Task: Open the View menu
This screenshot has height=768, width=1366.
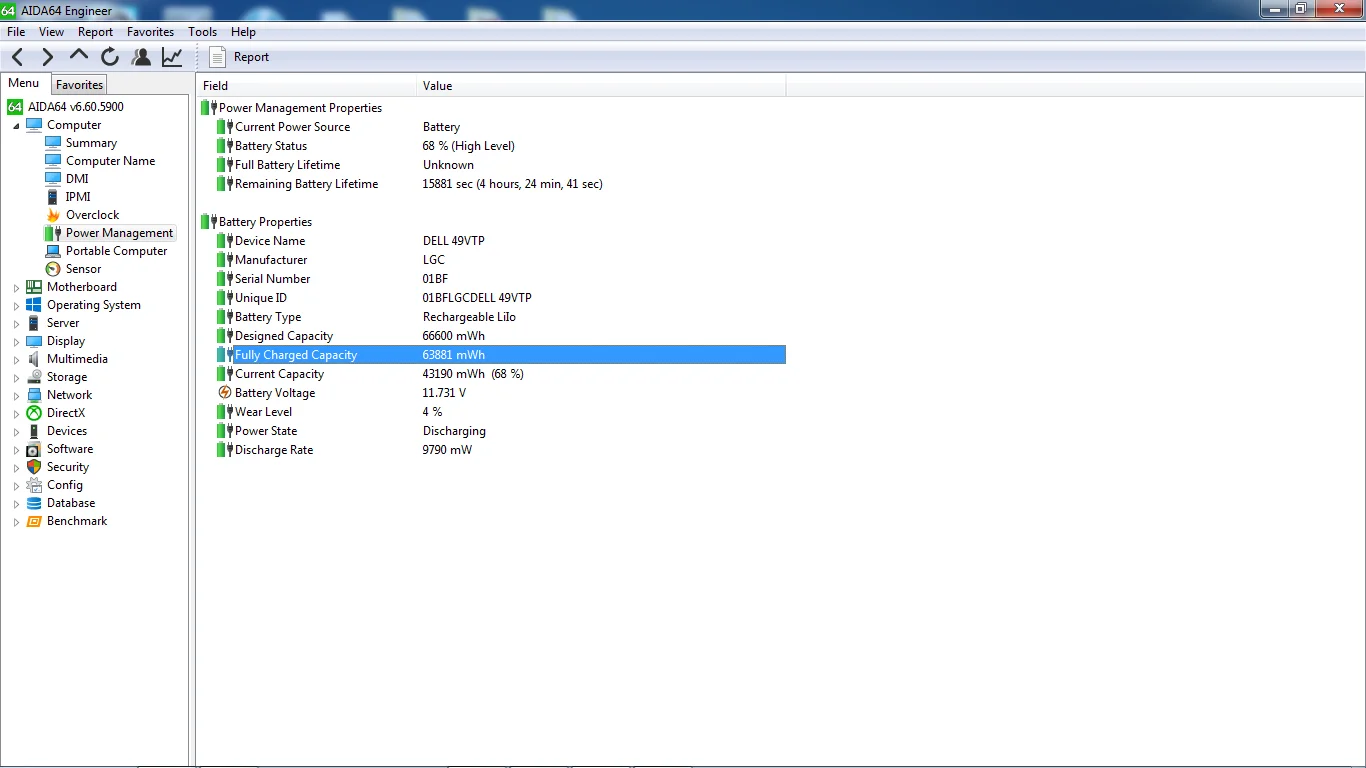Action: 51,32
